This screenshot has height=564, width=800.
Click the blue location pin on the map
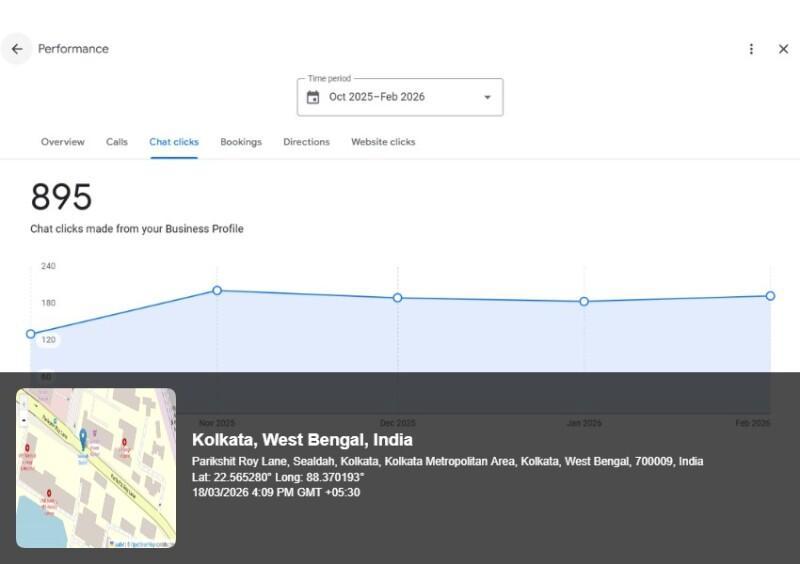(83, 438)
